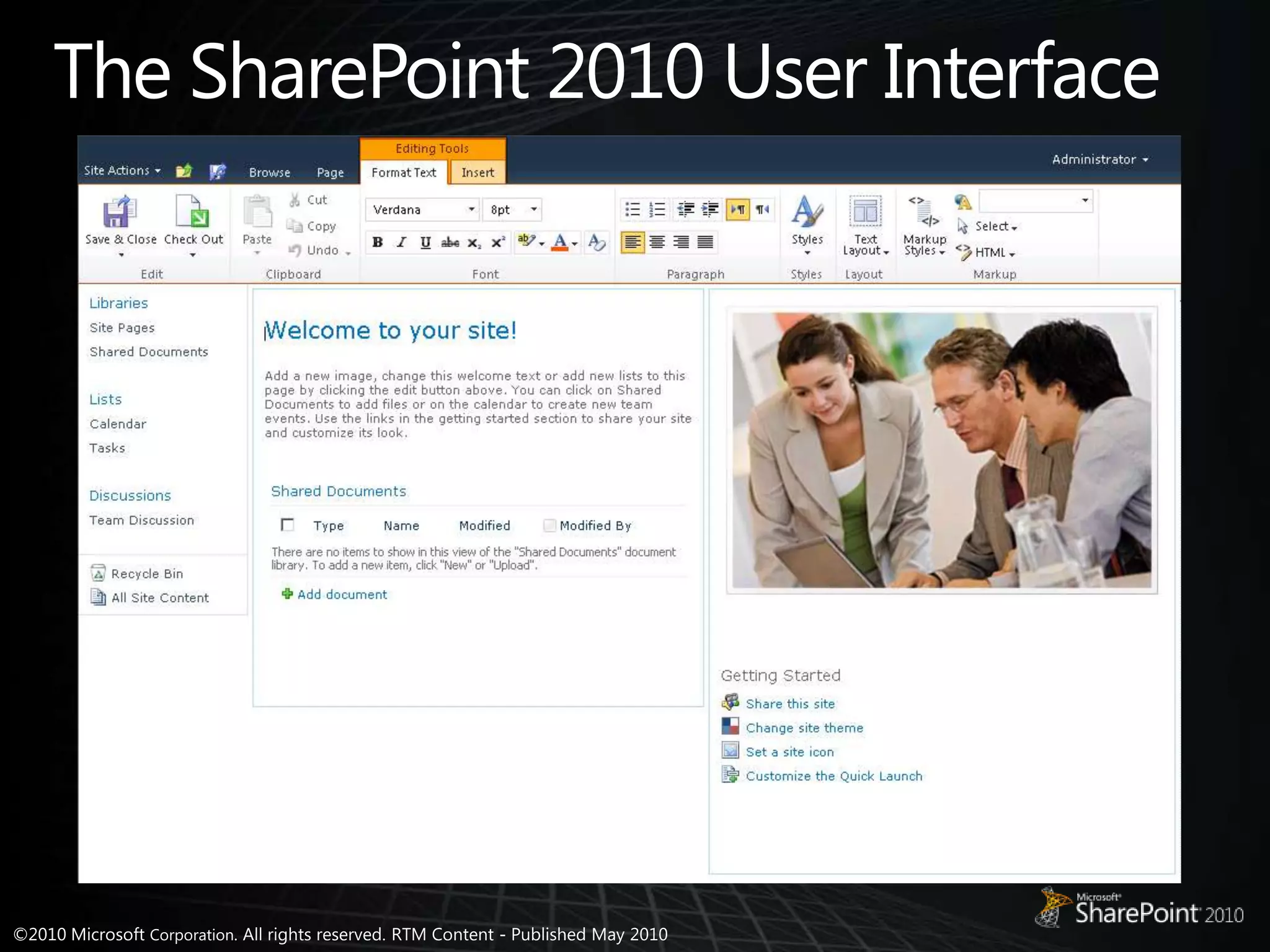The height and width of the screenshot is (952, 1270).
Task: Copy the selected text
Action: [x=312, y=226]
